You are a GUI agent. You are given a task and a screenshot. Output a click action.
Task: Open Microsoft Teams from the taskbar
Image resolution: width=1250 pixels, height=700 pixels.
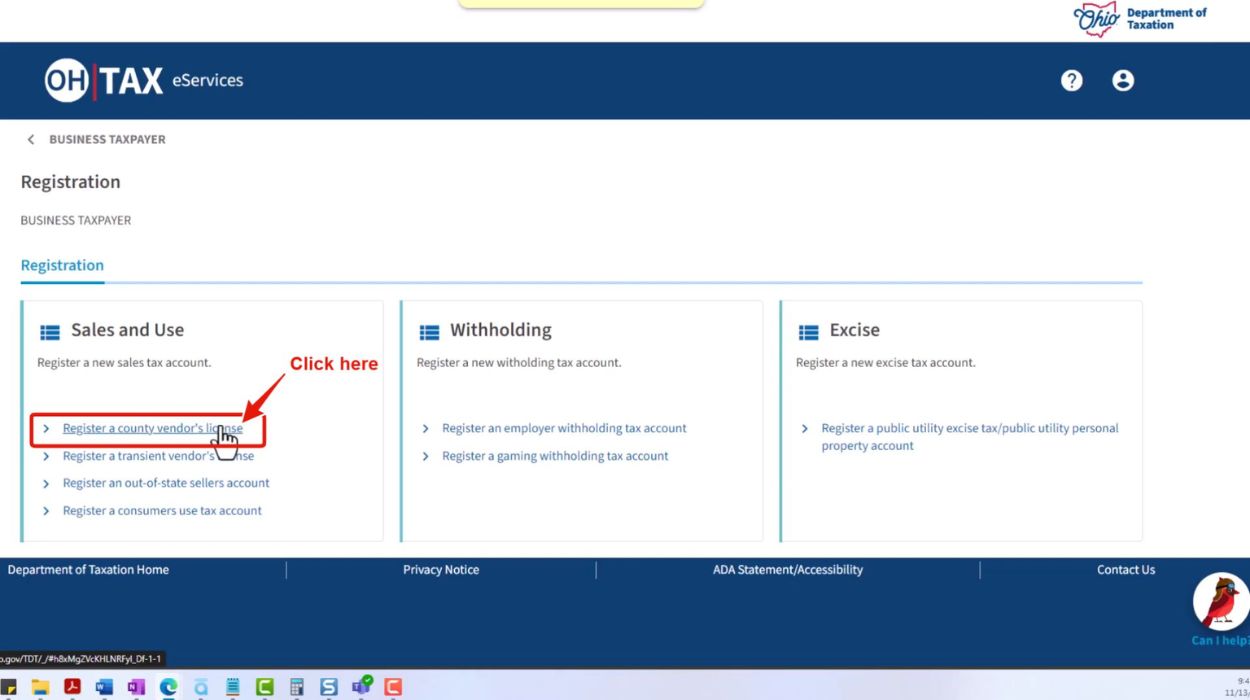tap(361, 687)
